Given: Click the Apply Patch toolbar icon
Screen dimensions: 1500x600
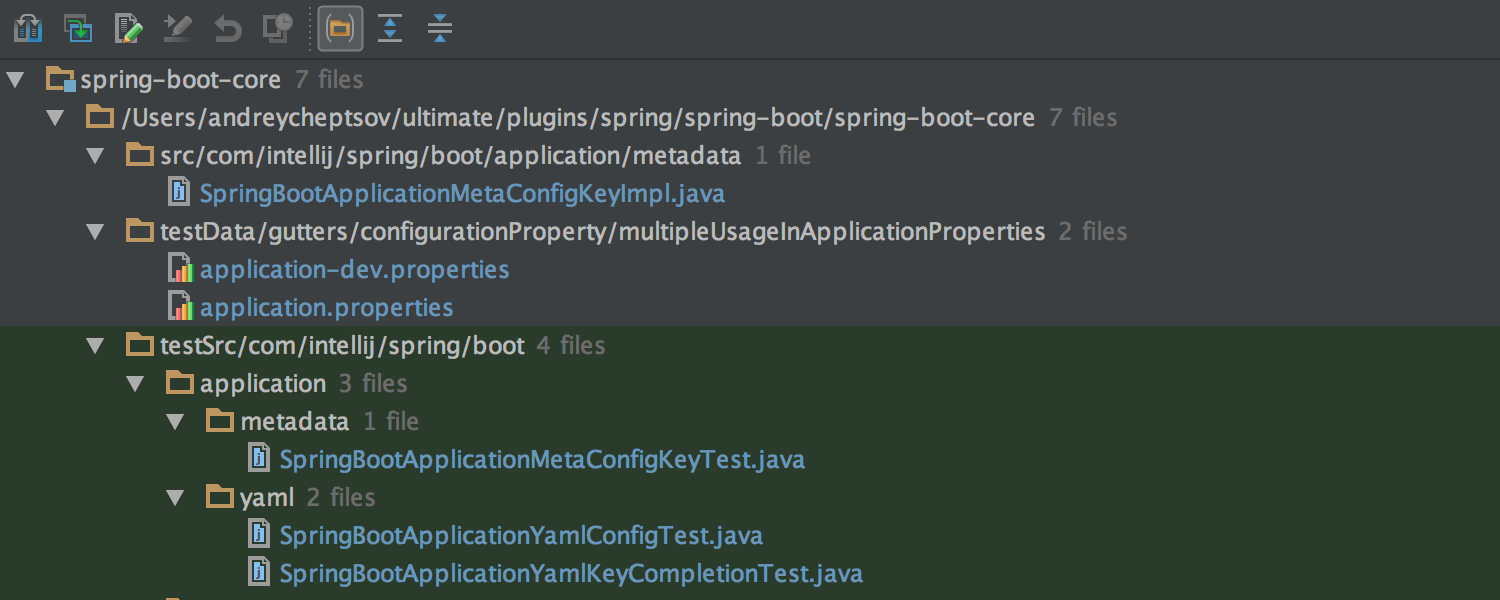Looking at the screenshot, I should pos(77,28).
